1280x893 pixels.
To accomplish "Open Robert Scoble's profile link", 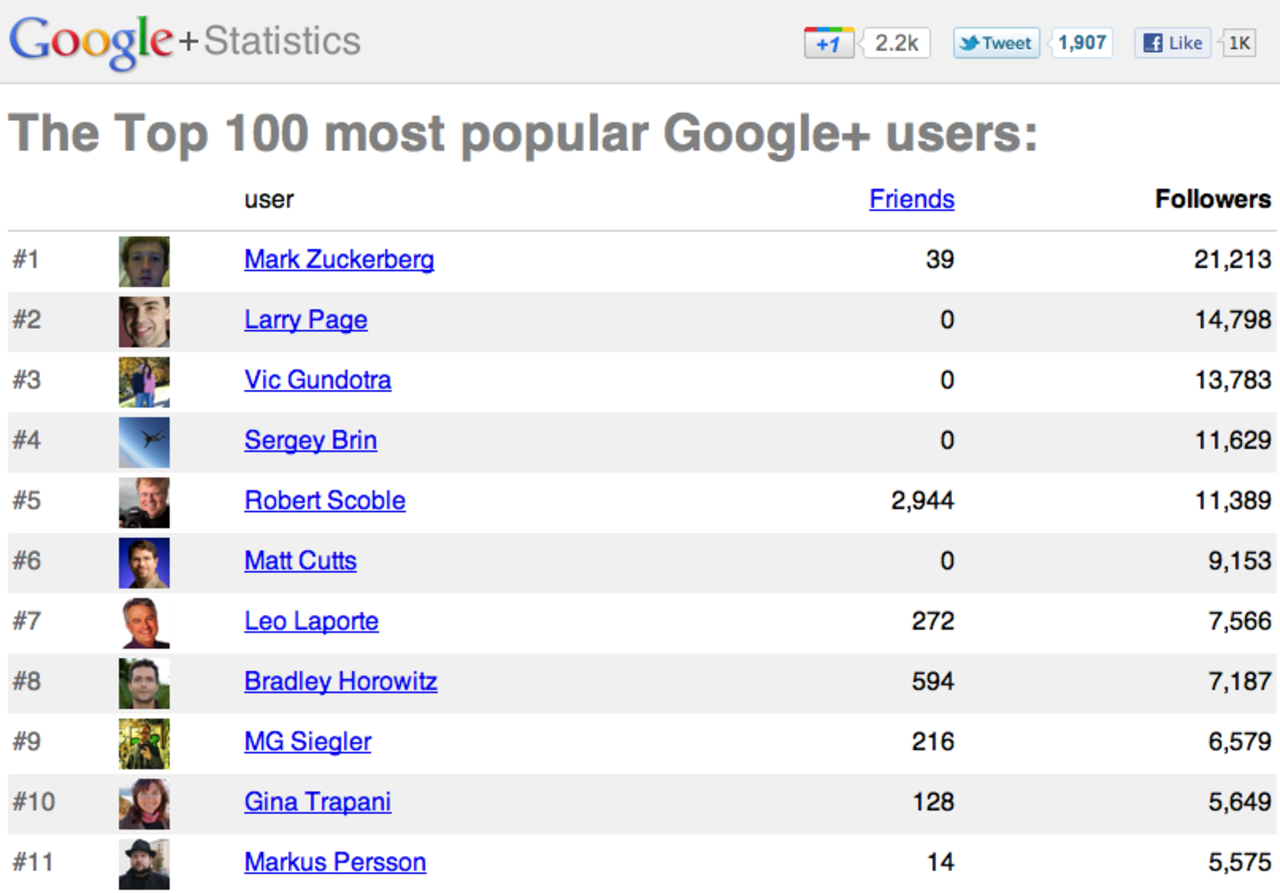I will click(325, 500).
